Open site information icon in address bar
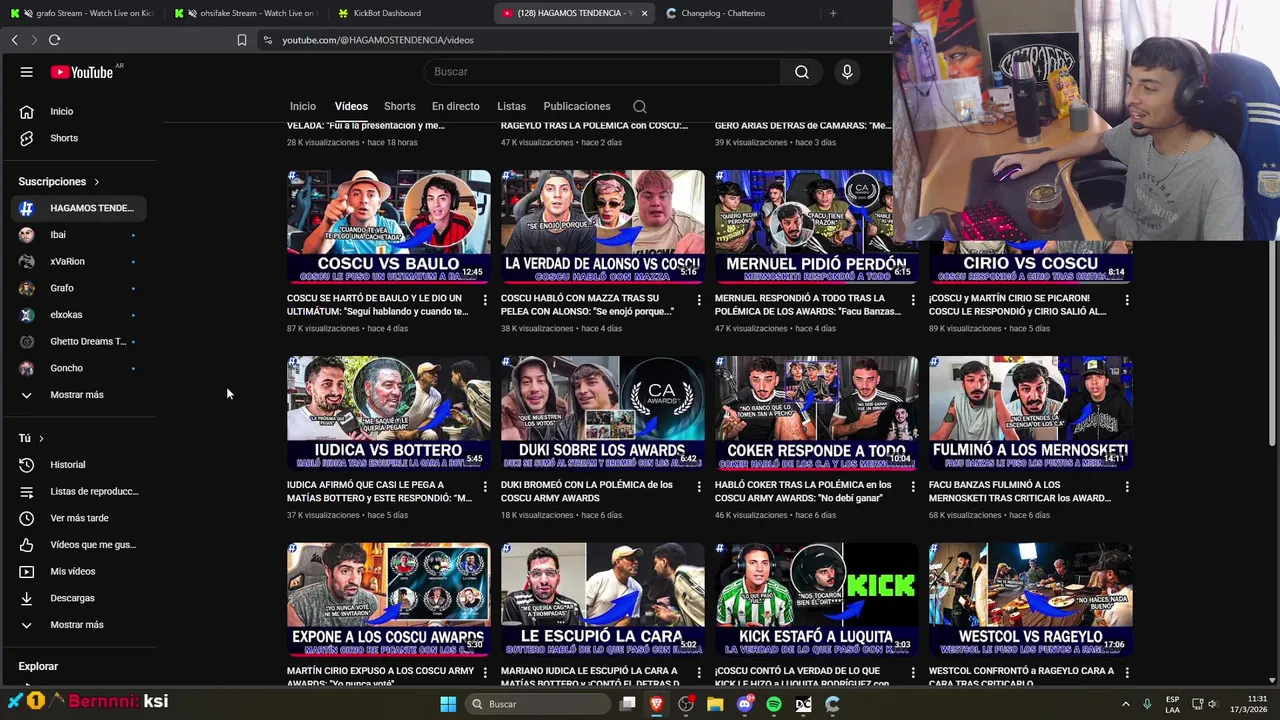Screen dimensions: 1280x720 tap(267, 40)
